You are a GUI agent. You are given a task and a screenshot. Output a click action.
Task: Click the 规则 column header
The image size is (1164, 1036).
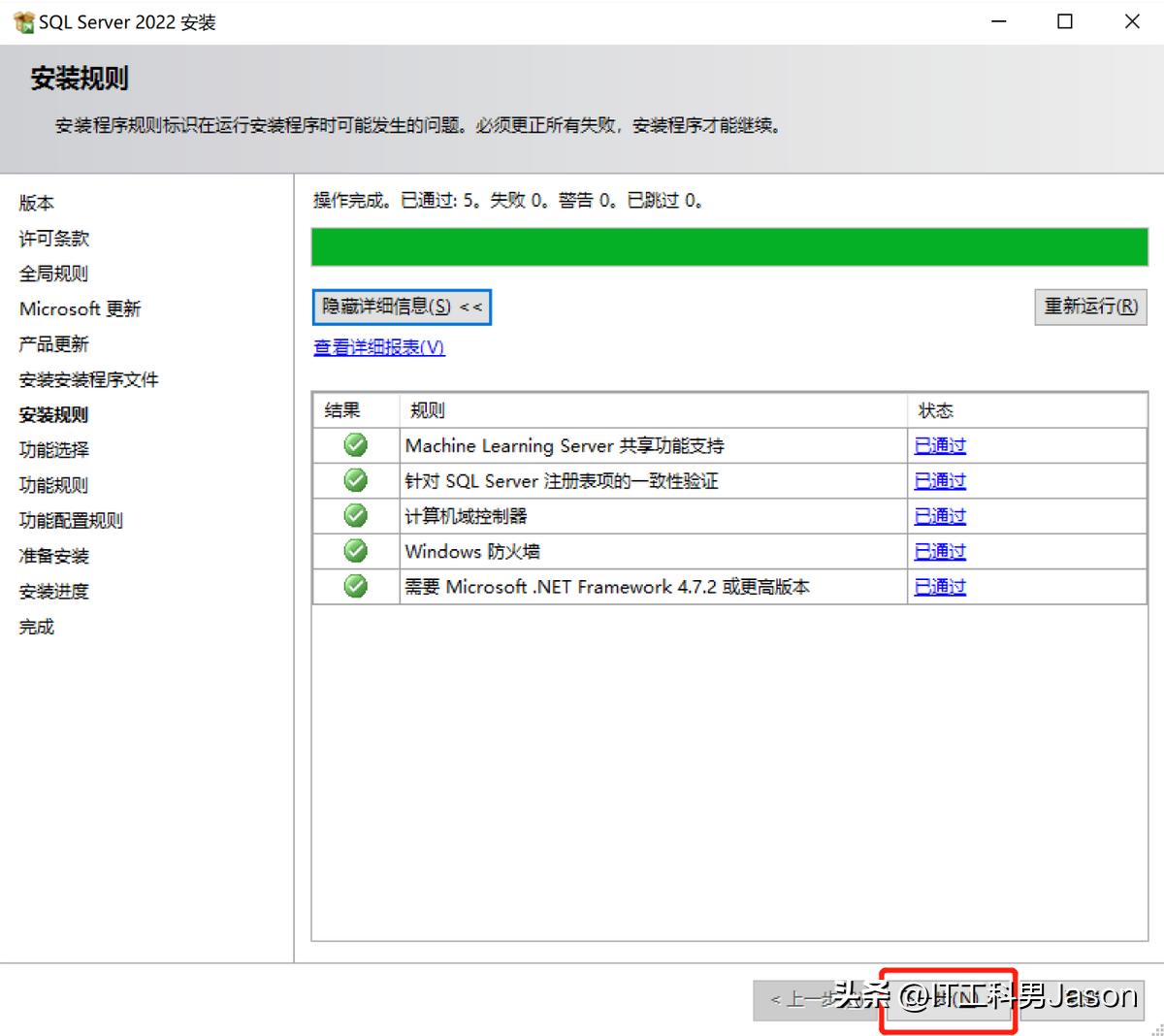click(427, 409)
